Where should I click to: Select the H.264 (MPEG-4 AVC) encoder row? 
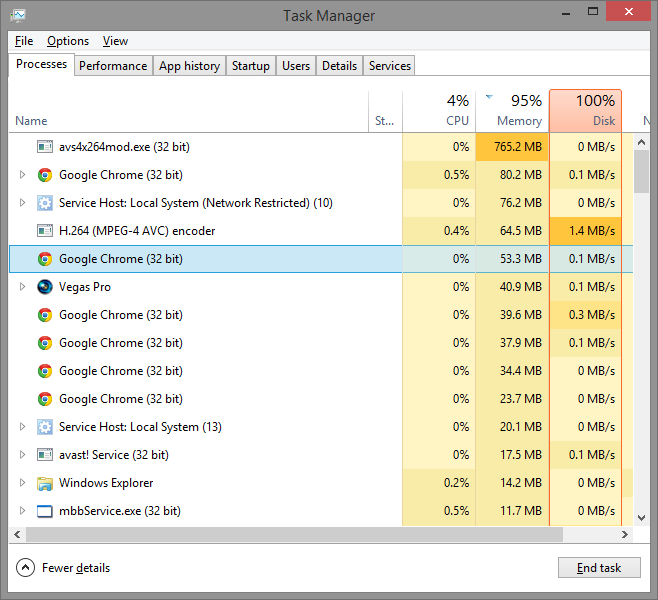click(x=321, y=231)
